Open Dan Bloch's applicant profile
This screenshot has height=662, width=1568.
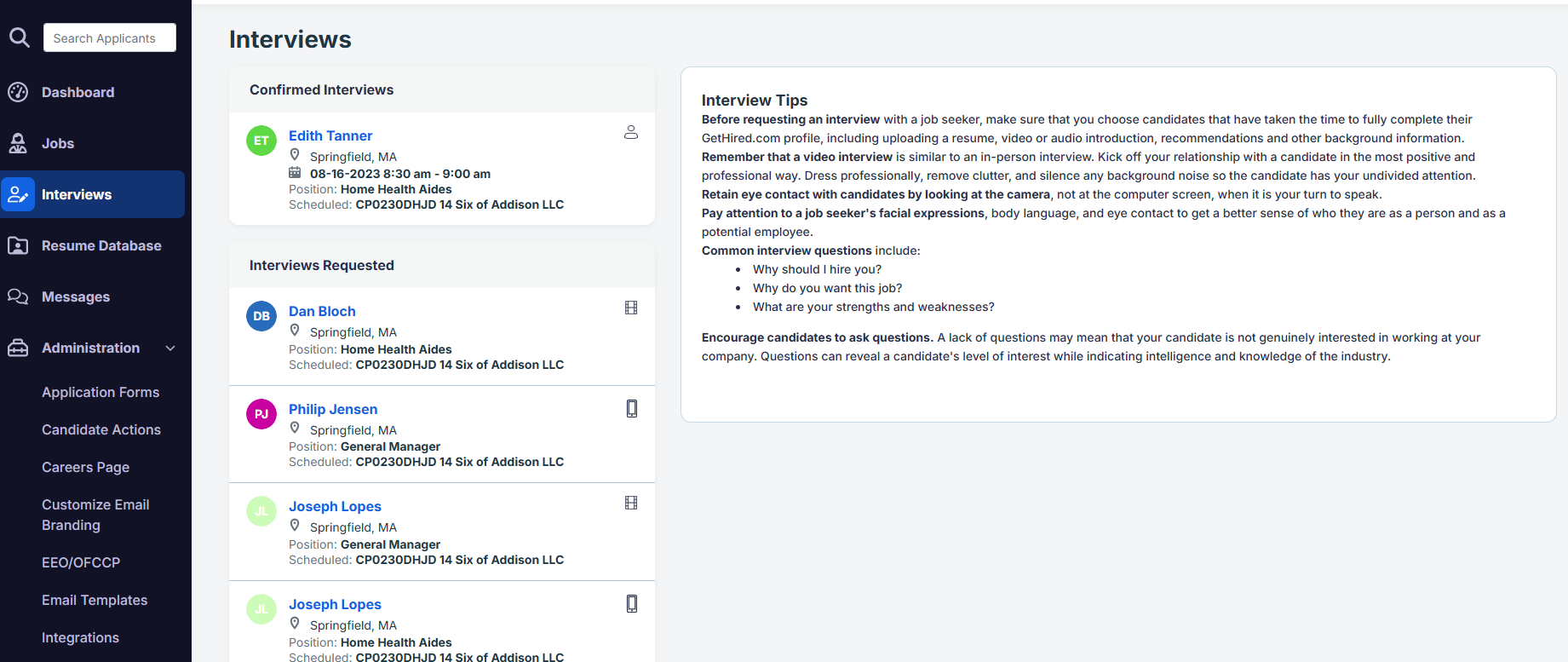(322, 311)
